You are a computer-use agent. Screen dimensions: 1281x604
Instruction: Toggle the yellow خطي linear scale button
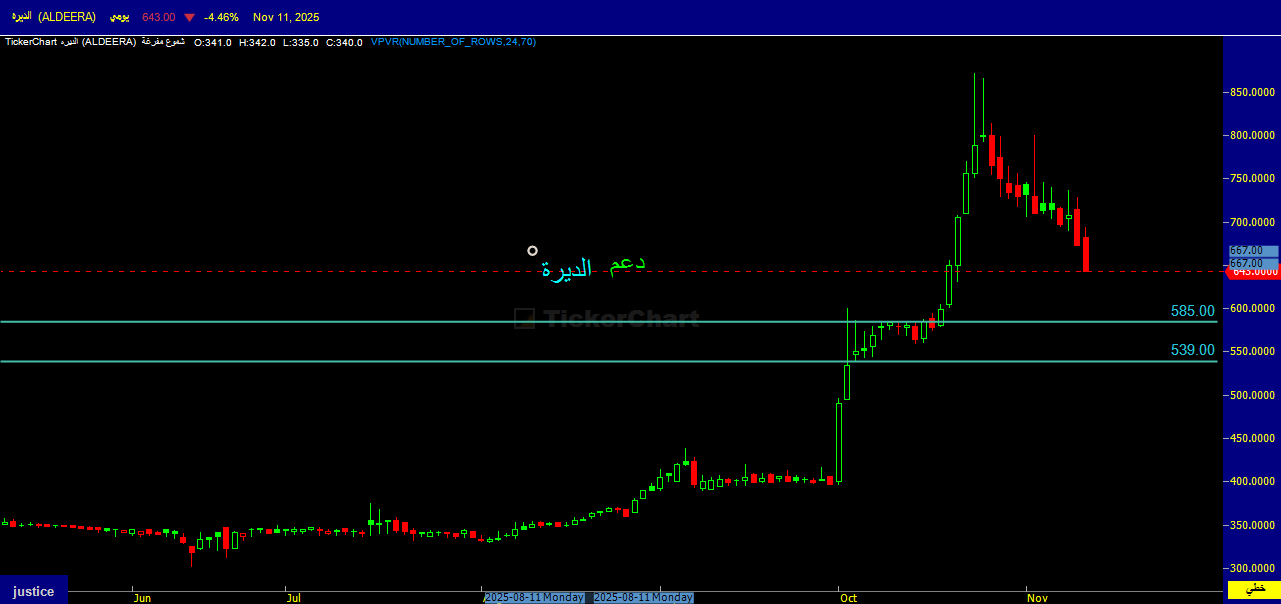coord(1253,590)
